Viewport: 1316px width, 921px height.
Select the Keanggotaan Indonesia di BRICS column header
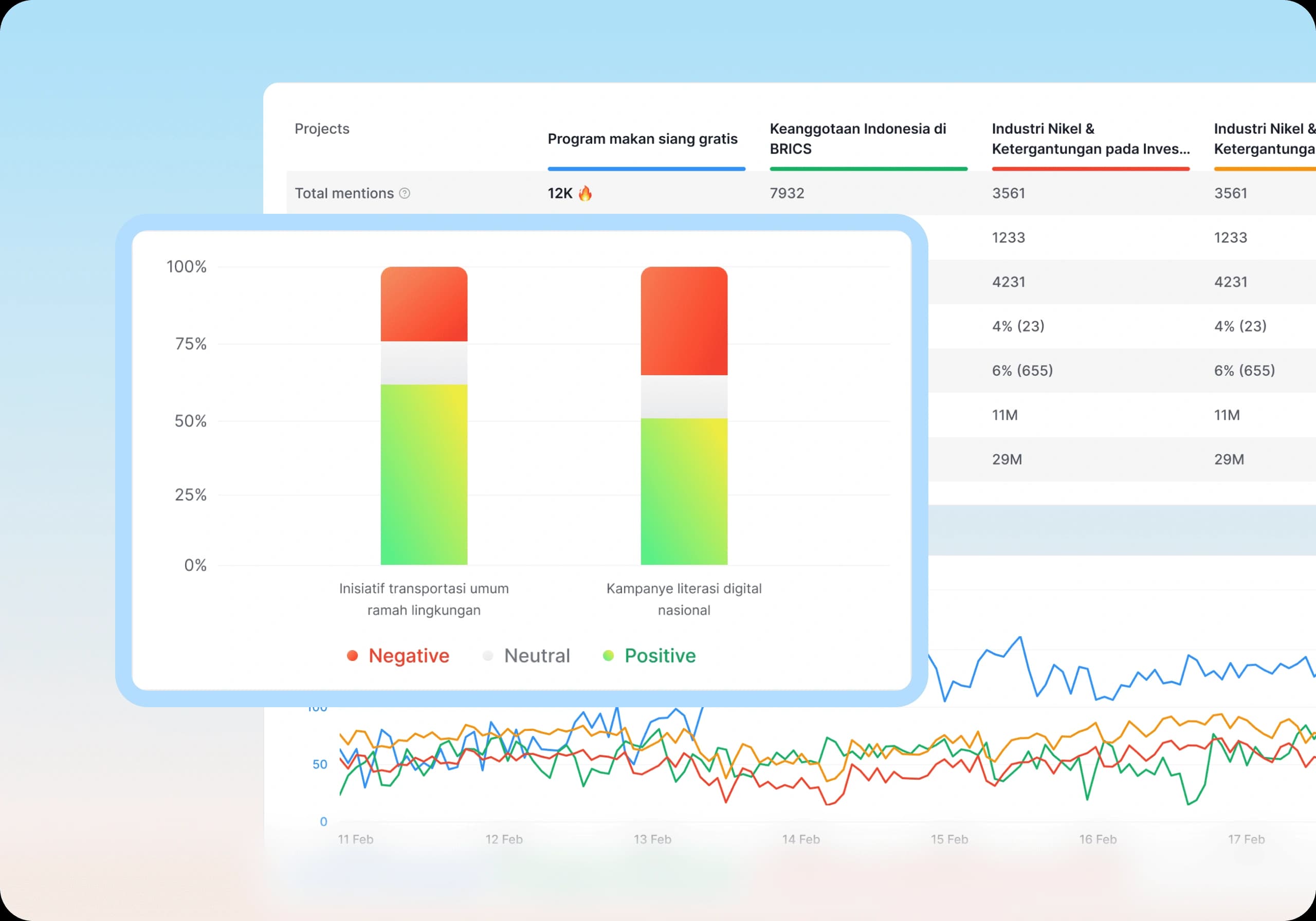click(x=857, y=139)
